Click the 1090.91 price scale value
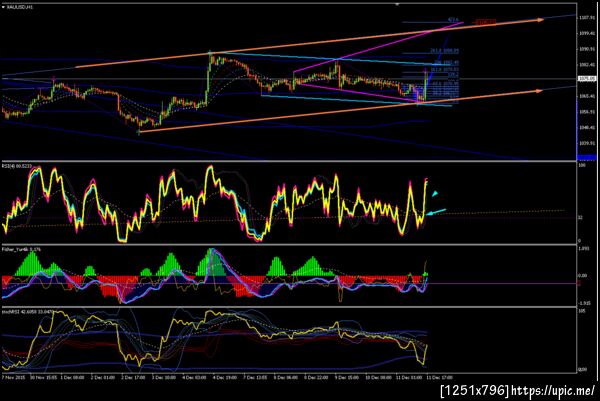The width and height of the screenshot is (600, 401). [587, 49]
